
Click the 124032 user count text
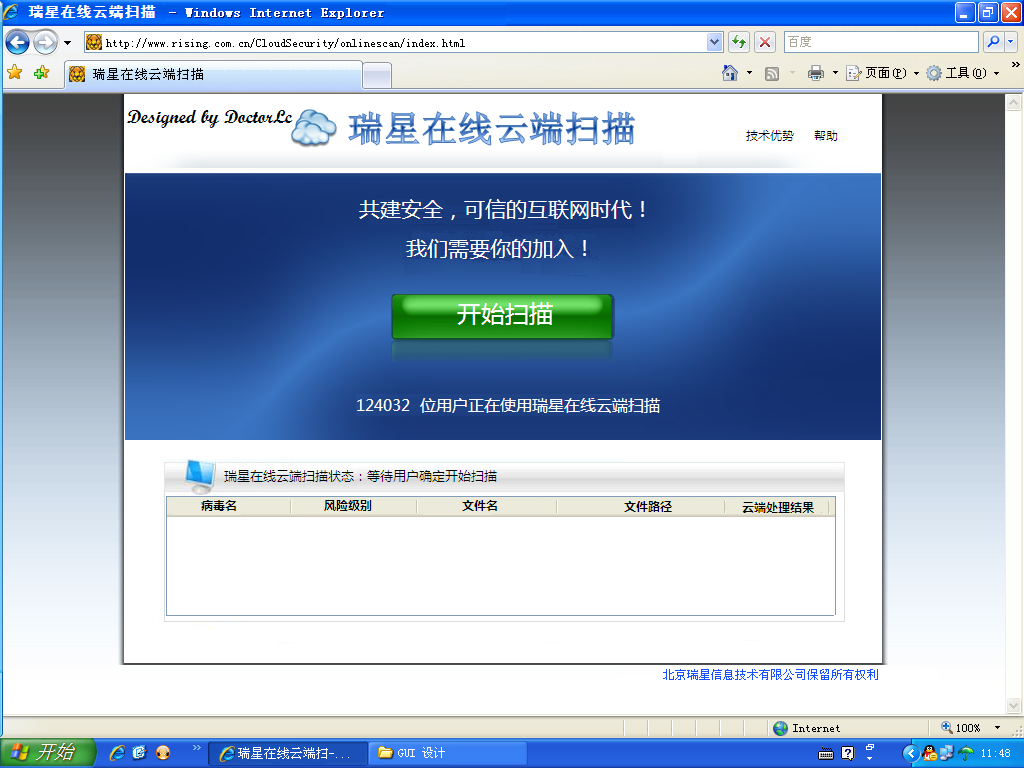[383, 406]
